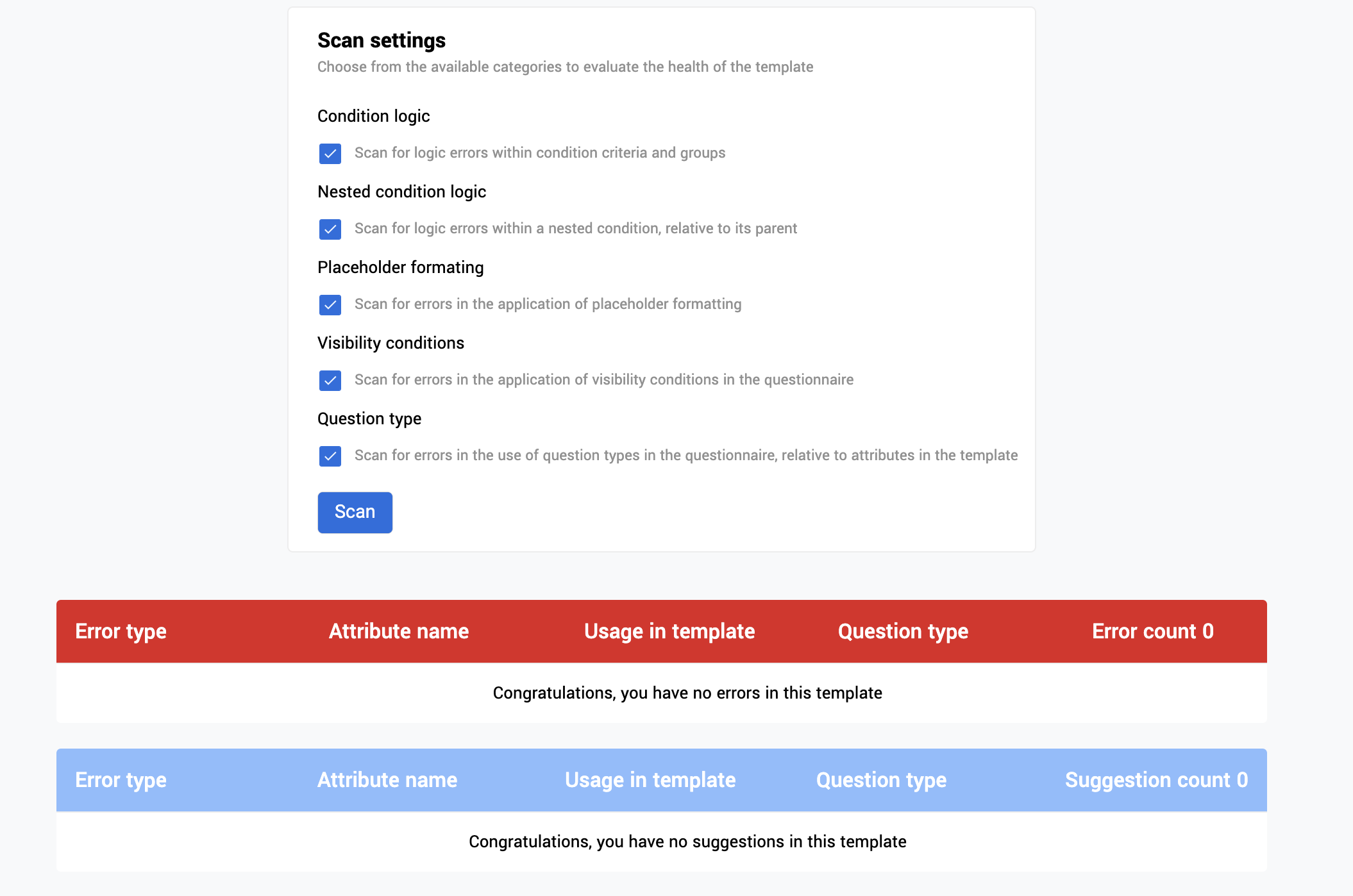Select 'Attribute name' header in red errors table
This screenshot has width=1353, height=896.
(x=399, y=631)
